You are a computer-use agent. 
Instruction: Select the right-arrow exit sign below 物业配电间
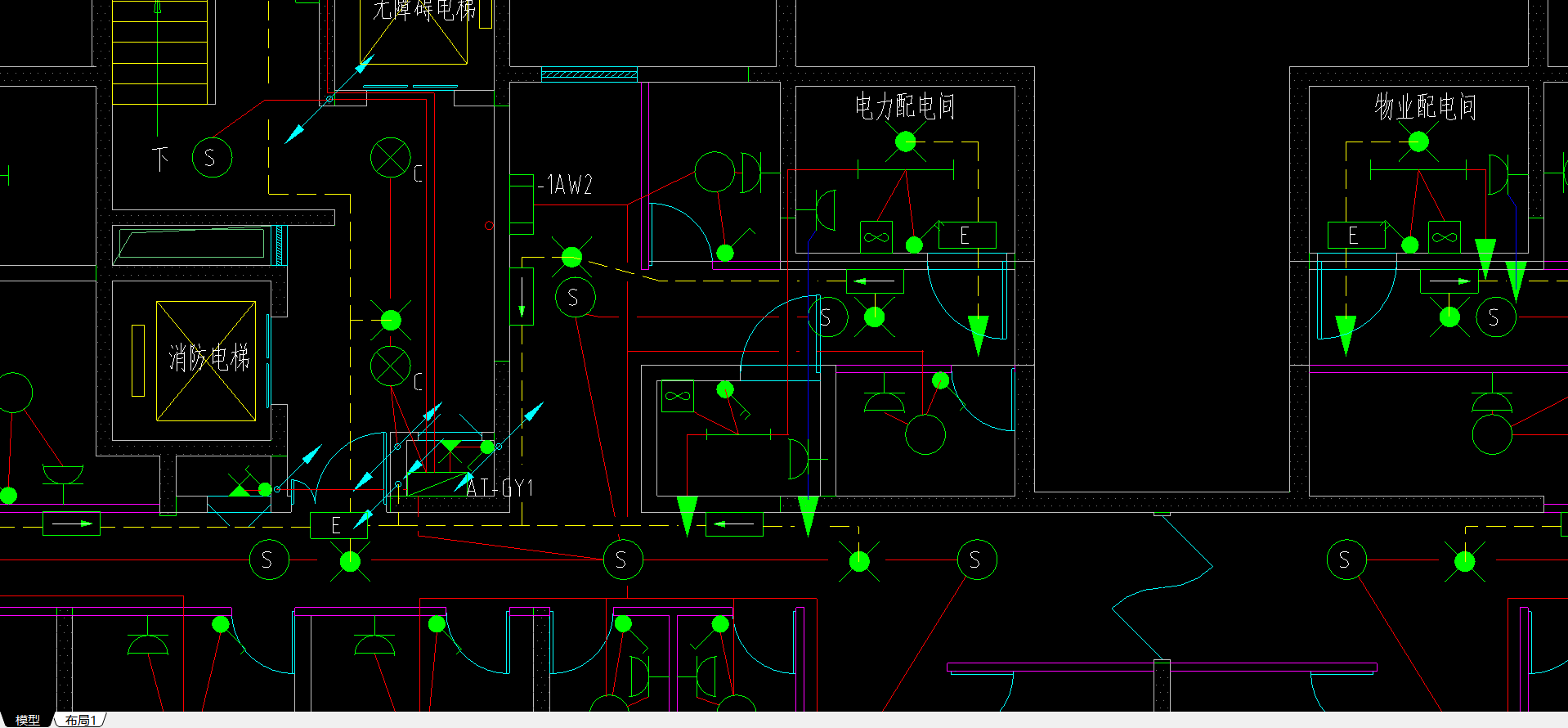[x=1449, y=281]
